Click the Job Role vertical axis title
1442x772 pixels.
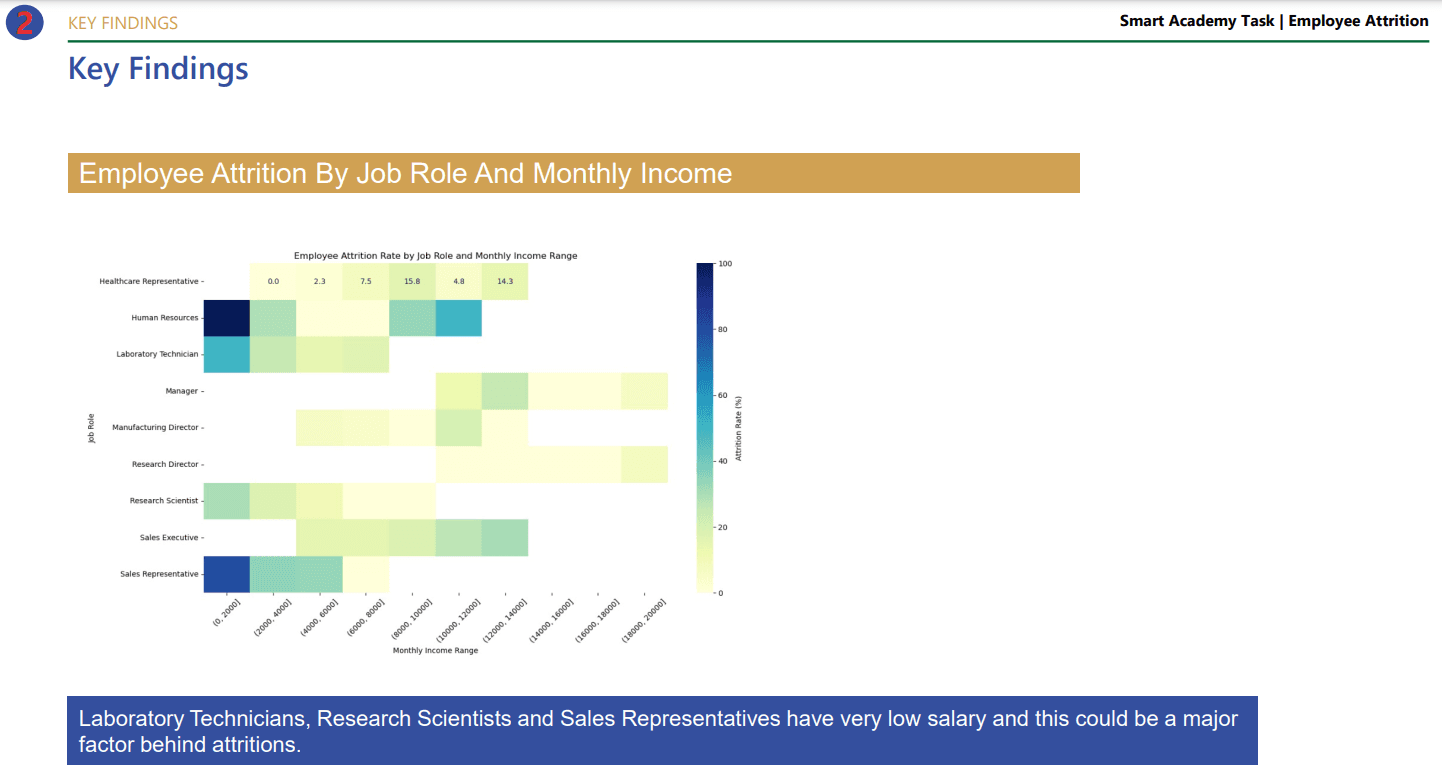(x=91, y=428)
